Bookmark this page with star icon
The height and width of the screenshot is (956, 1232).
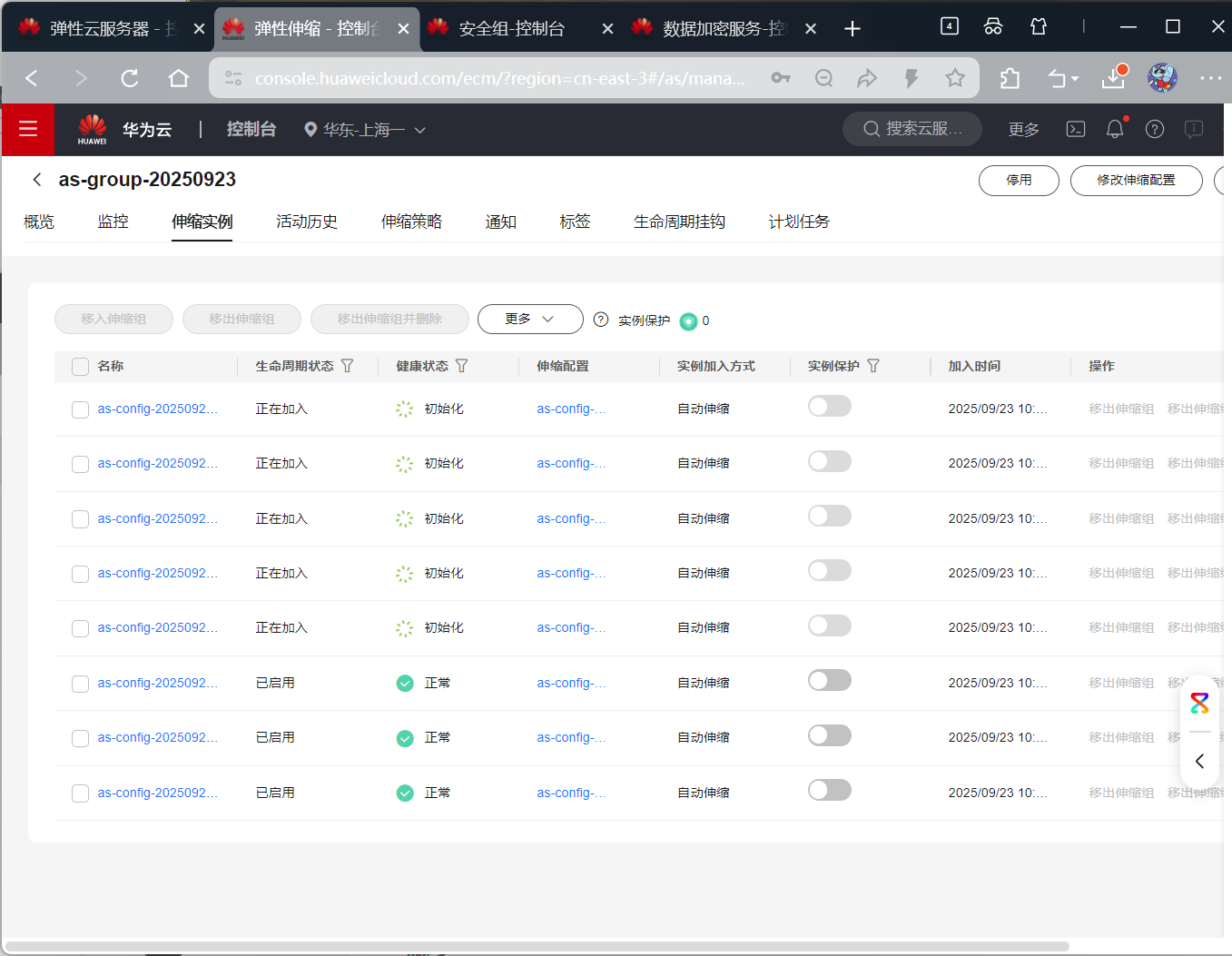955,78
